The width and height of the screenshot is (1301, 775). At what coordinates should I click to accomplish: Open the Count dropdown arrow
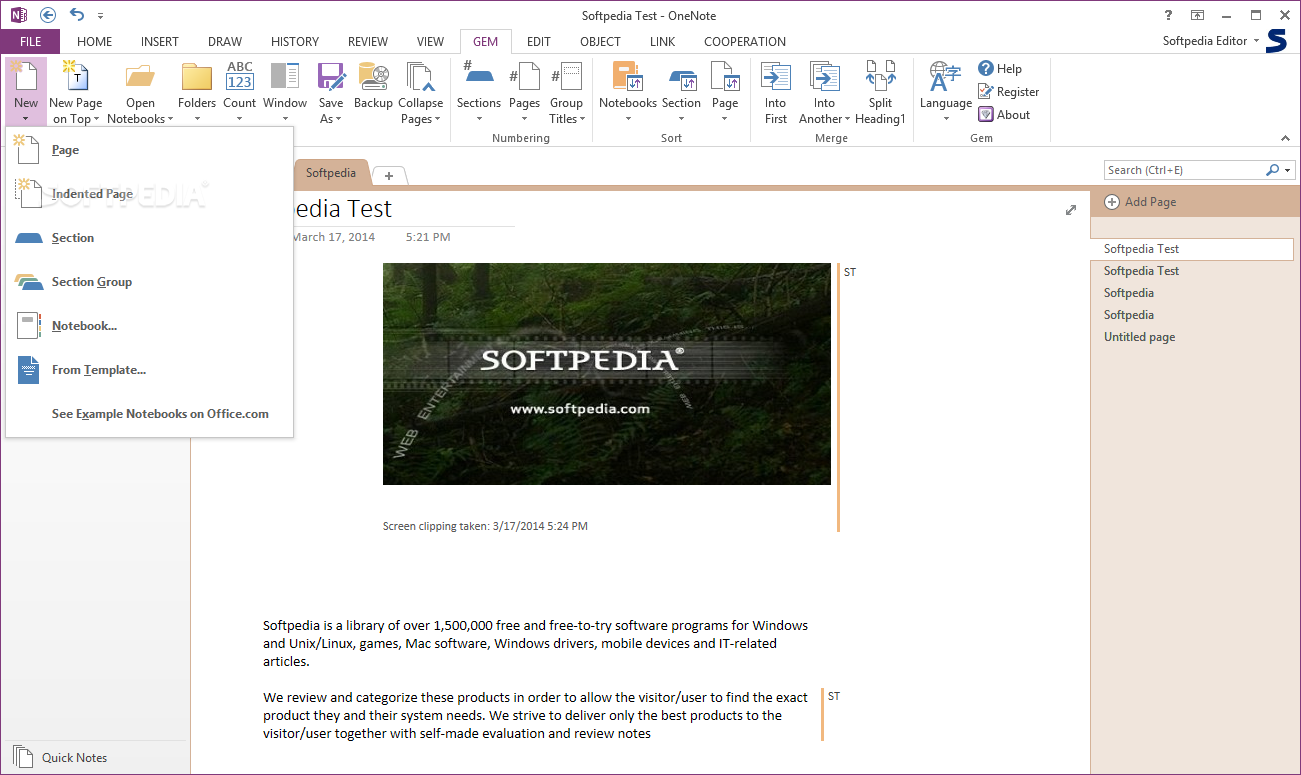point(240,119)
